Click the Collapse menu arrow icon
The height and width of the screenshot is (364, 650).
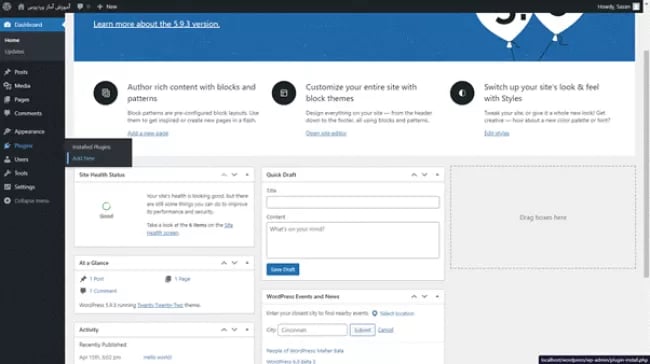tap(7, 201)
